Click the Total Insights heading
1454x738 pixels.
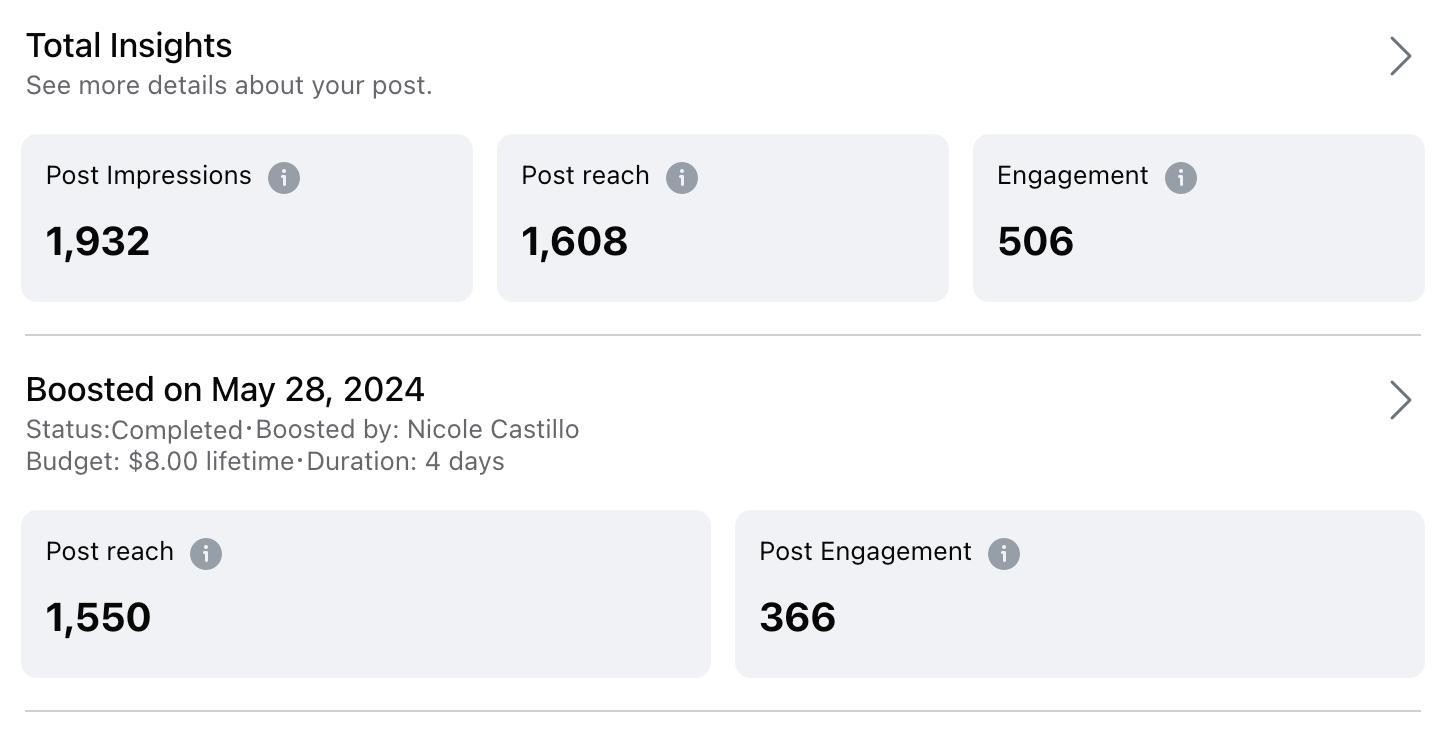(x=129, y=46)
